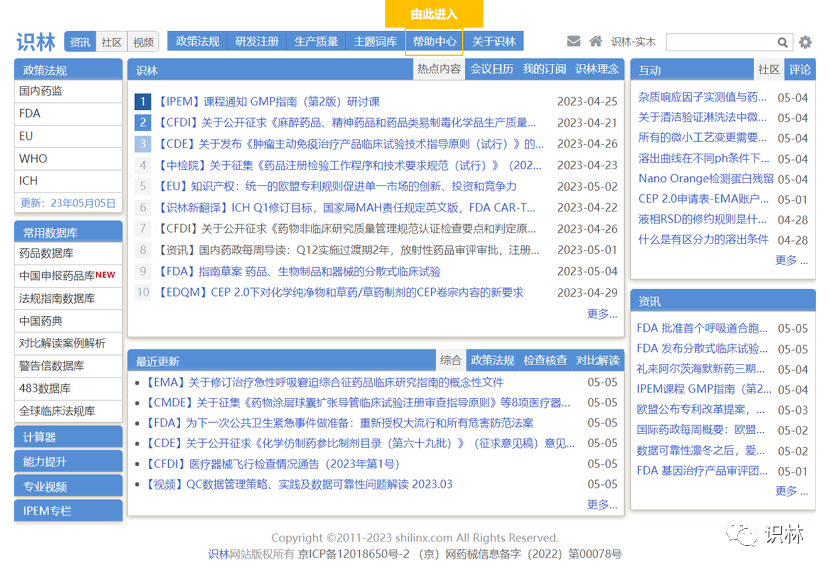Open 483数据库 in sidebar
Image resolution: width=830 pixels, height=570 pixels.
pyautogui.click(x=68, y=388)
